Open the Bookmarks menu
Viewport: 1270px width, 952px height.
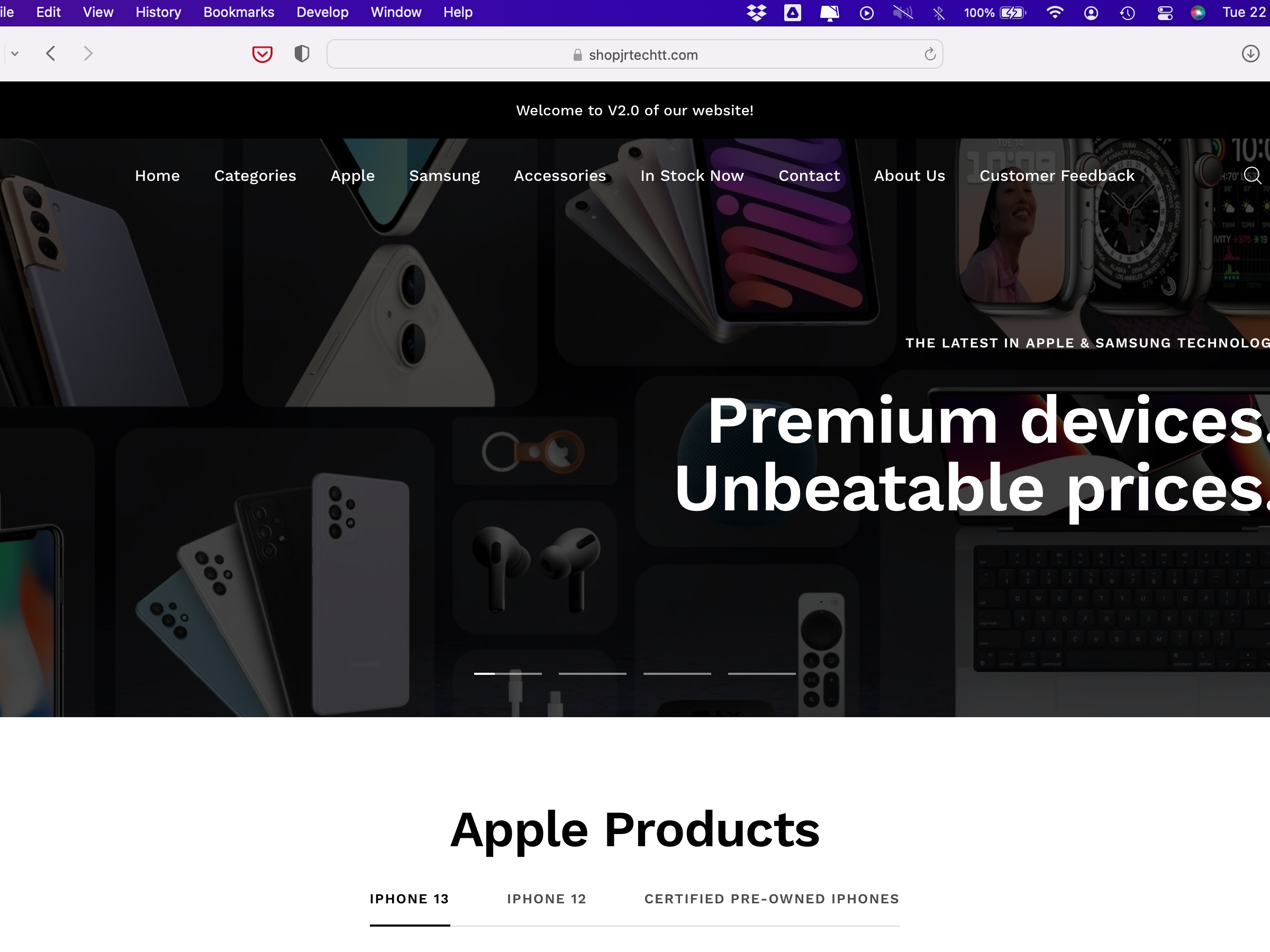[239, 12]
